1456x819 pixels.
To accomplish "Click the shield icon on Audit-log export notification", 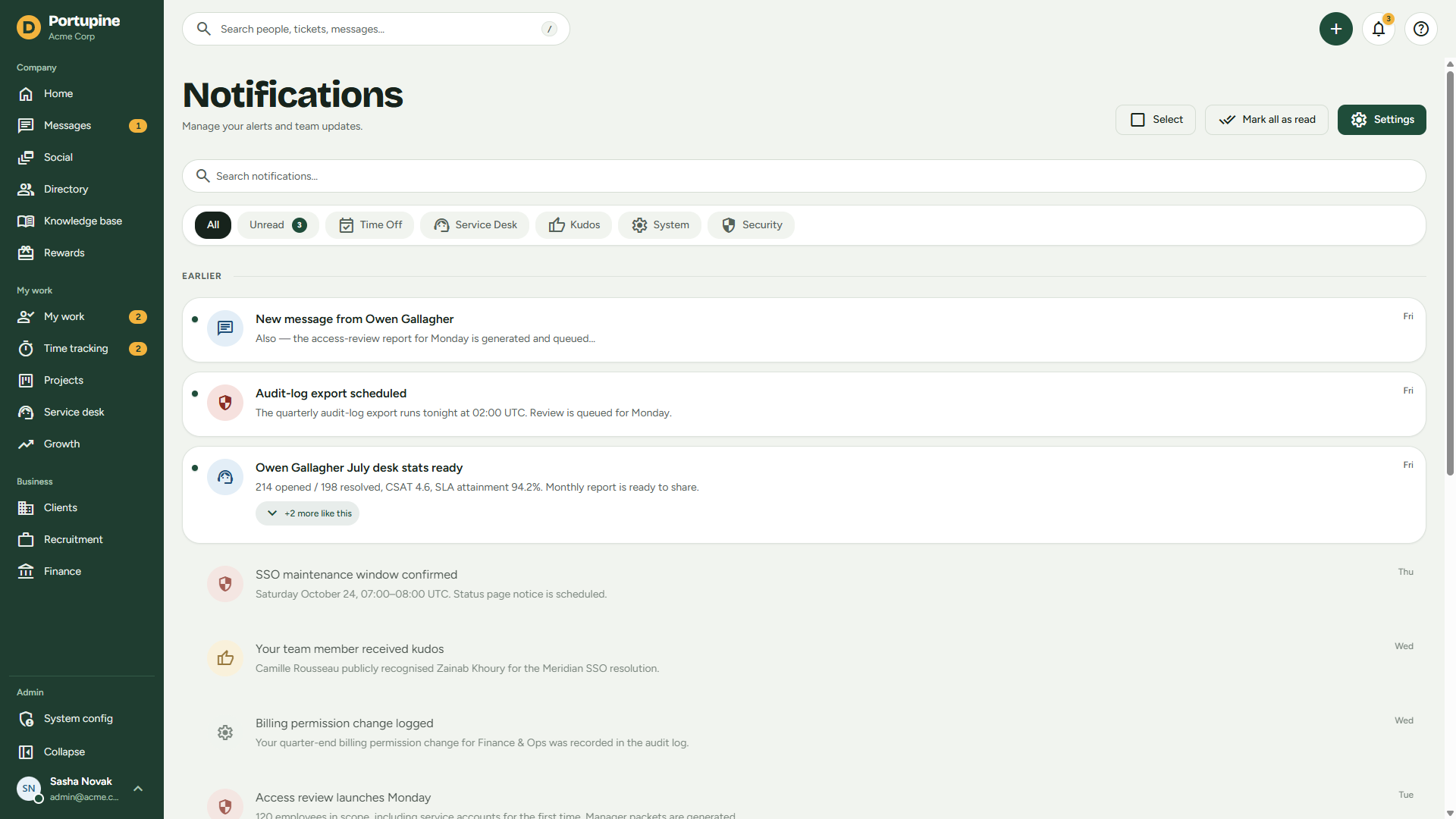I will point(225,403).
